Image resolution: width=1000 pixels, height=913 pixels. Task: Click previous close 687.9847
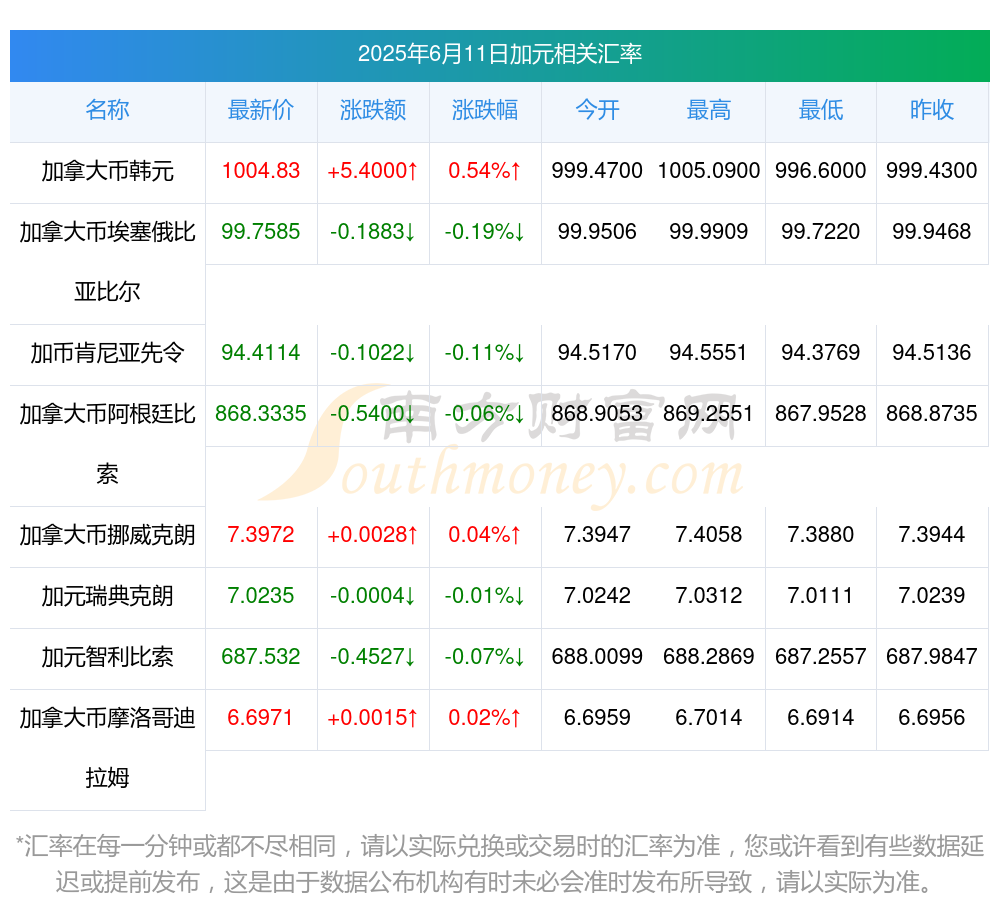(932, 657)
